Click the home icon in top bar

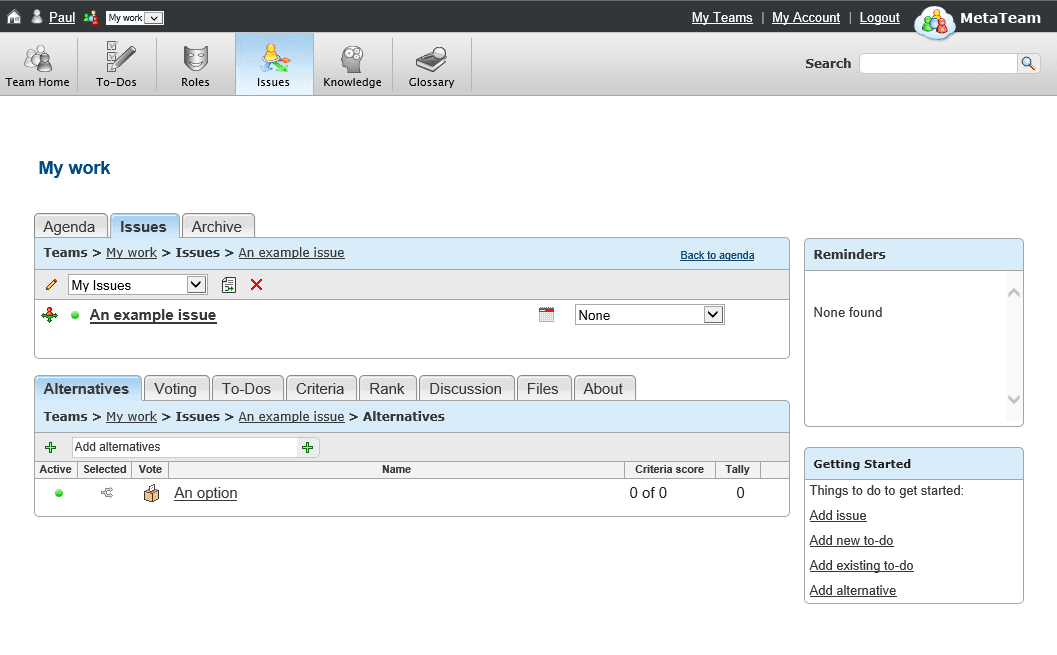[13, 18]
